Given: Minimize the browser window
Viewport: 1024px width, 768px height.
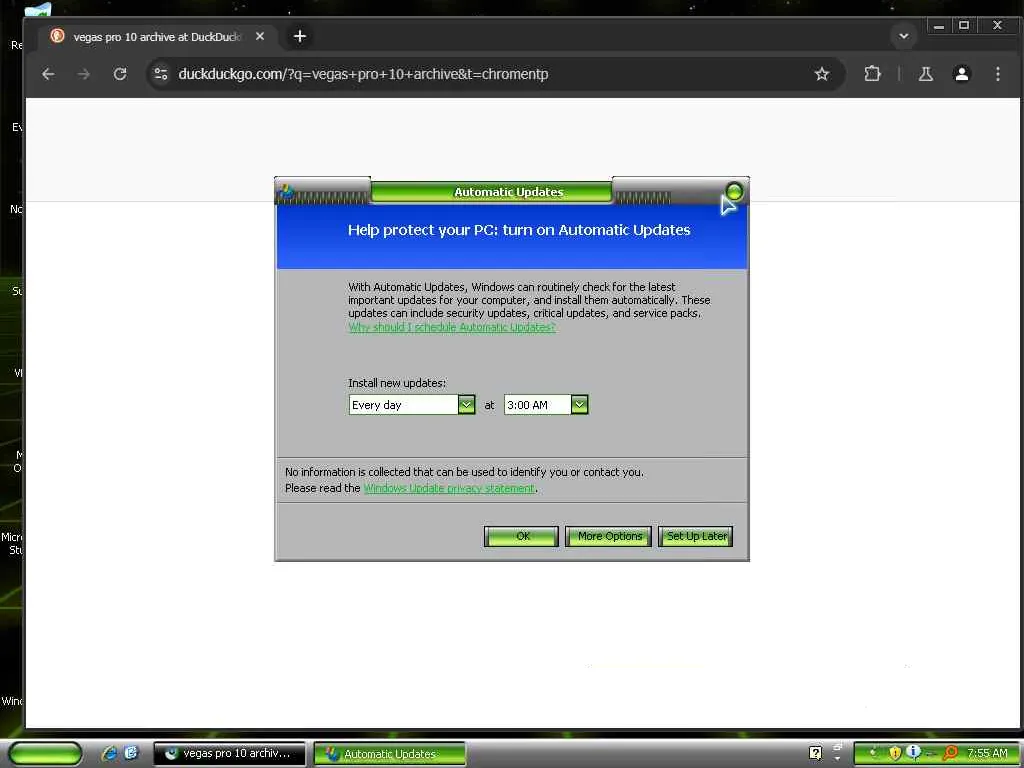Looking at the screenshot, I should coord(938,26).
